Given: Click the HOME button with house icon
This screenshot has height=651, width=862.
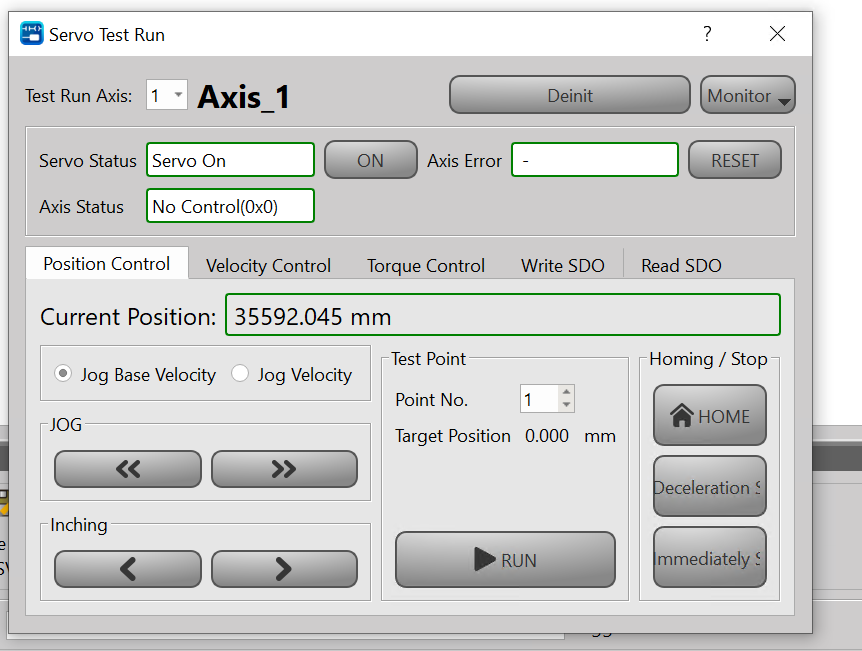Looking at the screenshot, I should 709,416.
